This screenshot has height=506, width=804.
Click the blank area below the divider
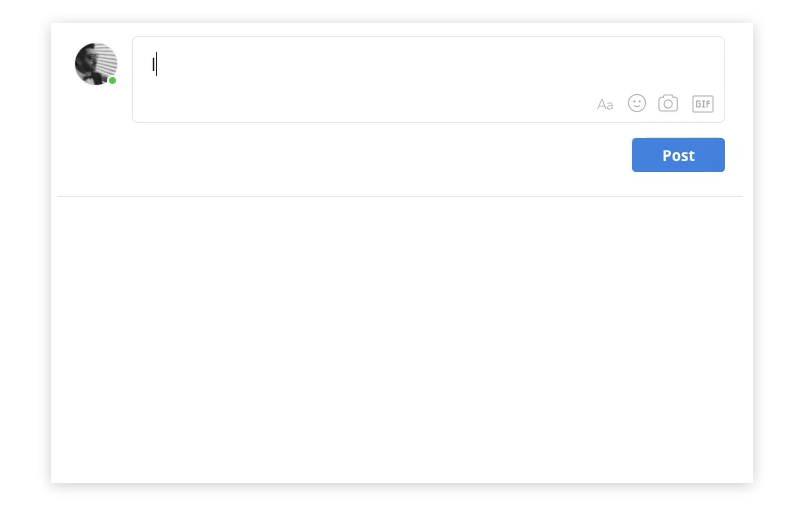pyautogui.click(x=400, y=340)
